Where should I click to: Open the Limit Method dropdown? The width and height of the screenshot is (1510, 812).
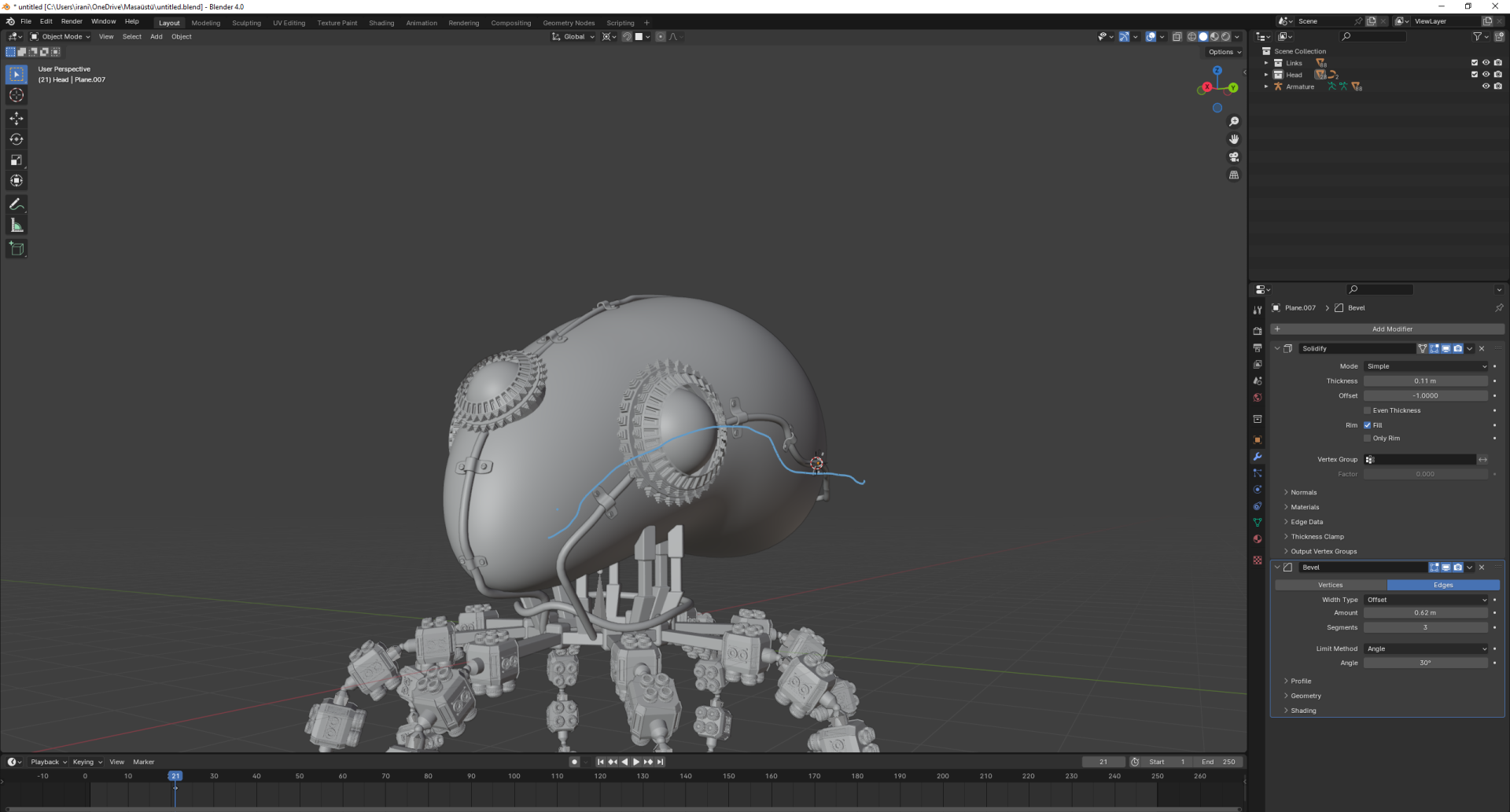(1426, 648)
